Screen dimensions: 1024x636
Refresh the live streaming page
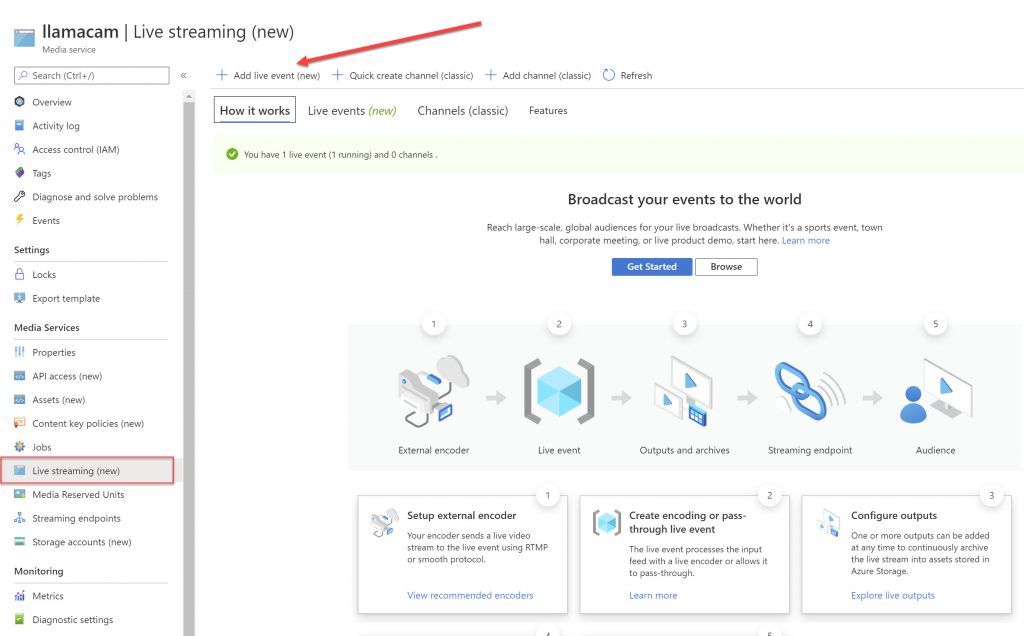[x=628, y=76]
